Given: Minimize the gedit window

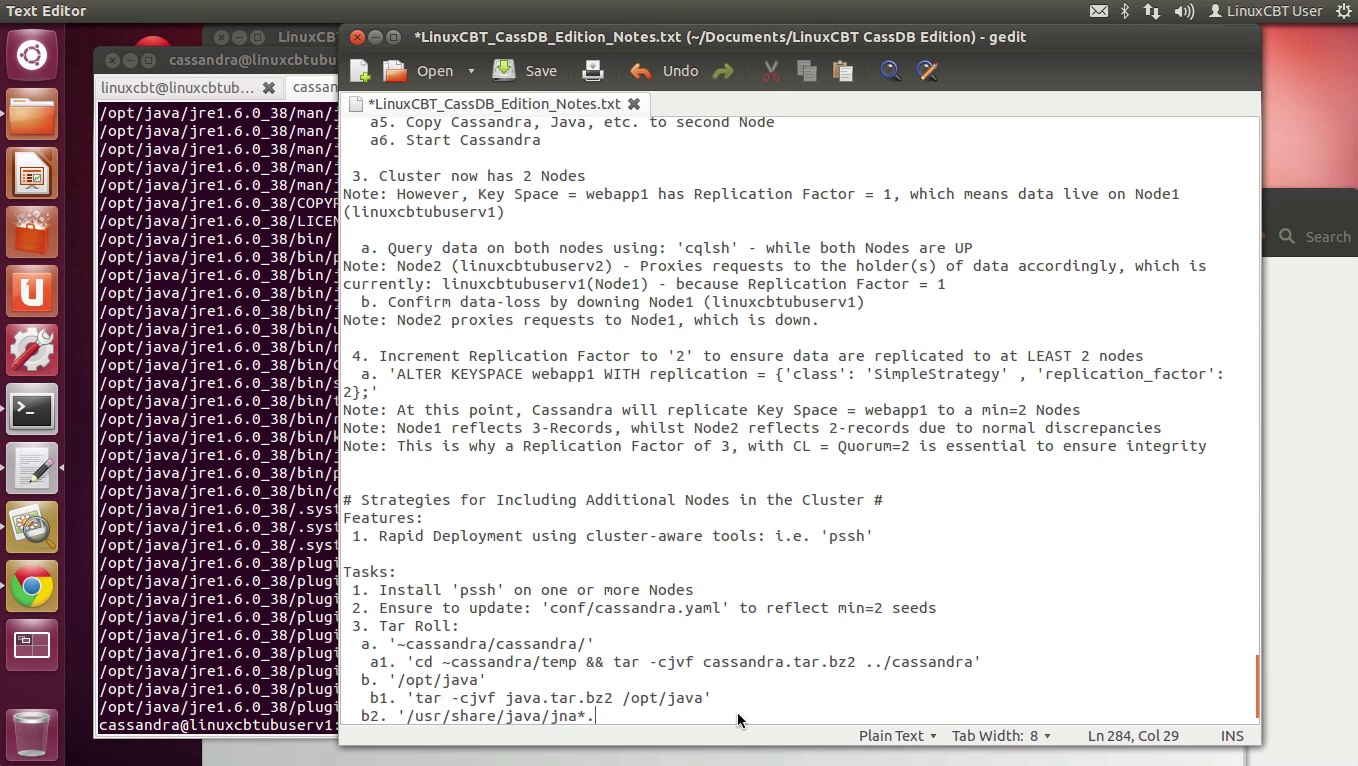Looking at the screenshot, I should 376,37.
